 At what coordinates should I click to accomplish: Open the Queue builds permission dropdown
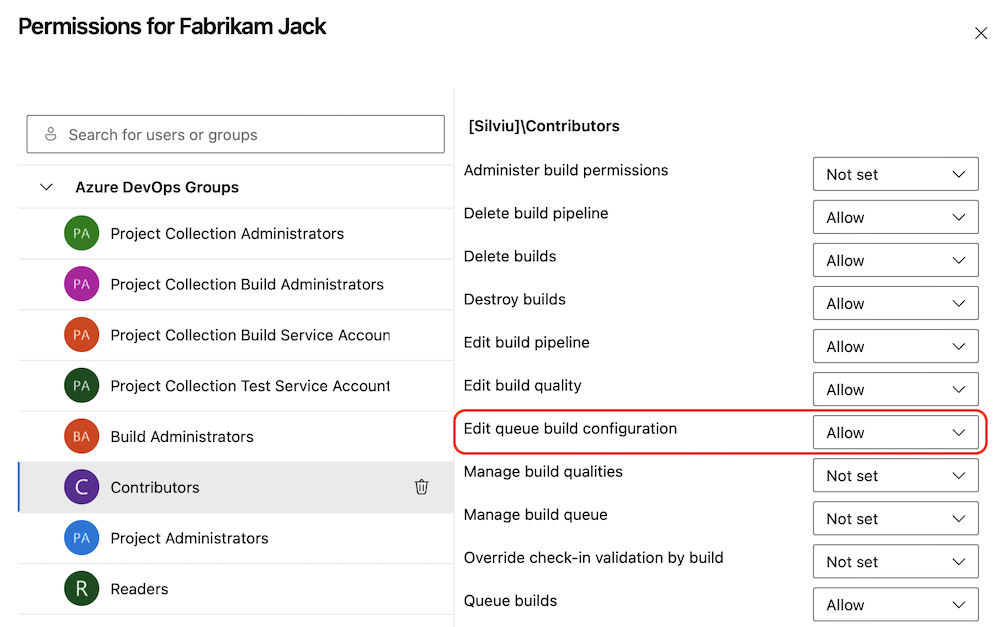[x=895, y=605]
